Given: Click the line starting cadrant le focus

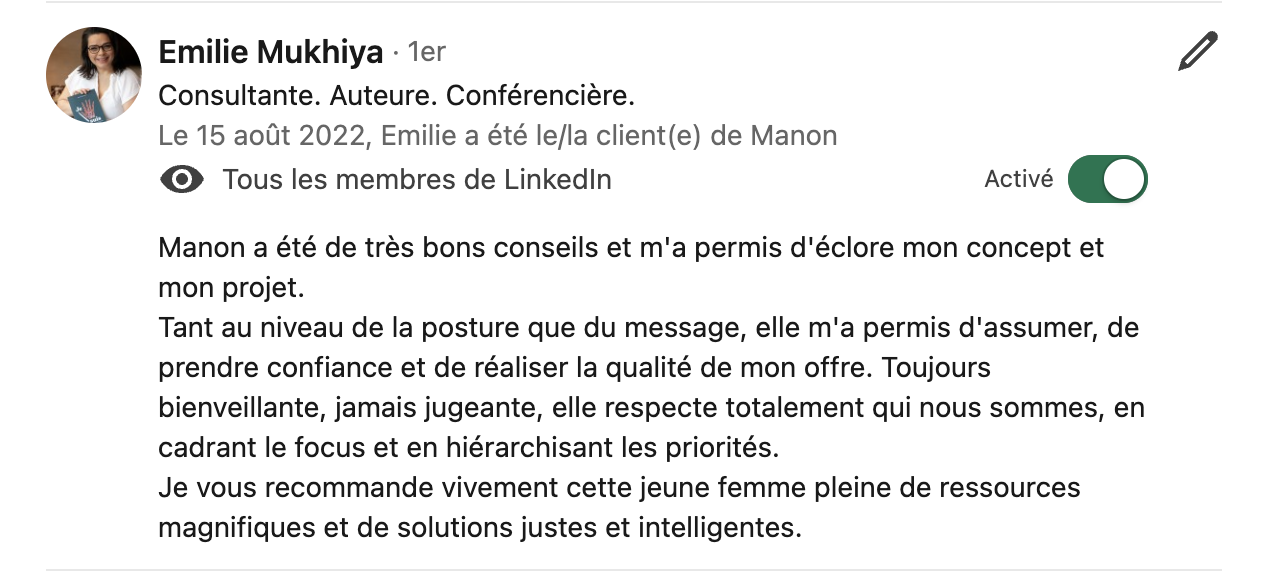Looking at the screenshot, I should click(468, 448).
